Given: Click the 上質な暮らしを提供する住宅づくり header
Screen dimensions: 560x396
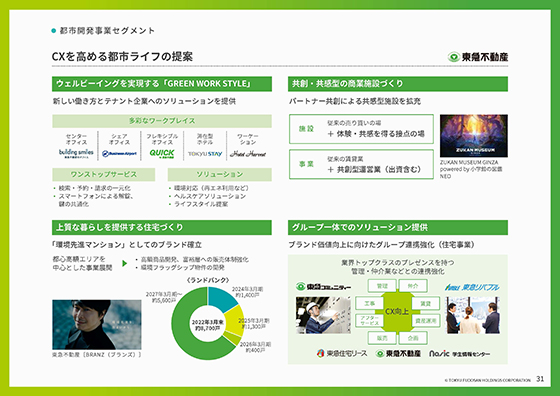Looking at the screenshot, I should coord(162,227).
